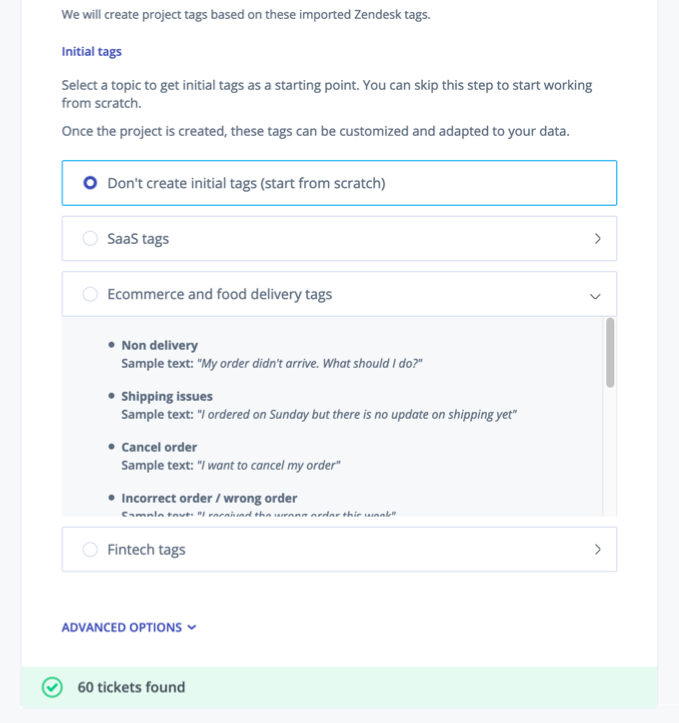Click the SaaS tags option label
The height and width of the screenshot is (723, 679).
click(138, 239)
